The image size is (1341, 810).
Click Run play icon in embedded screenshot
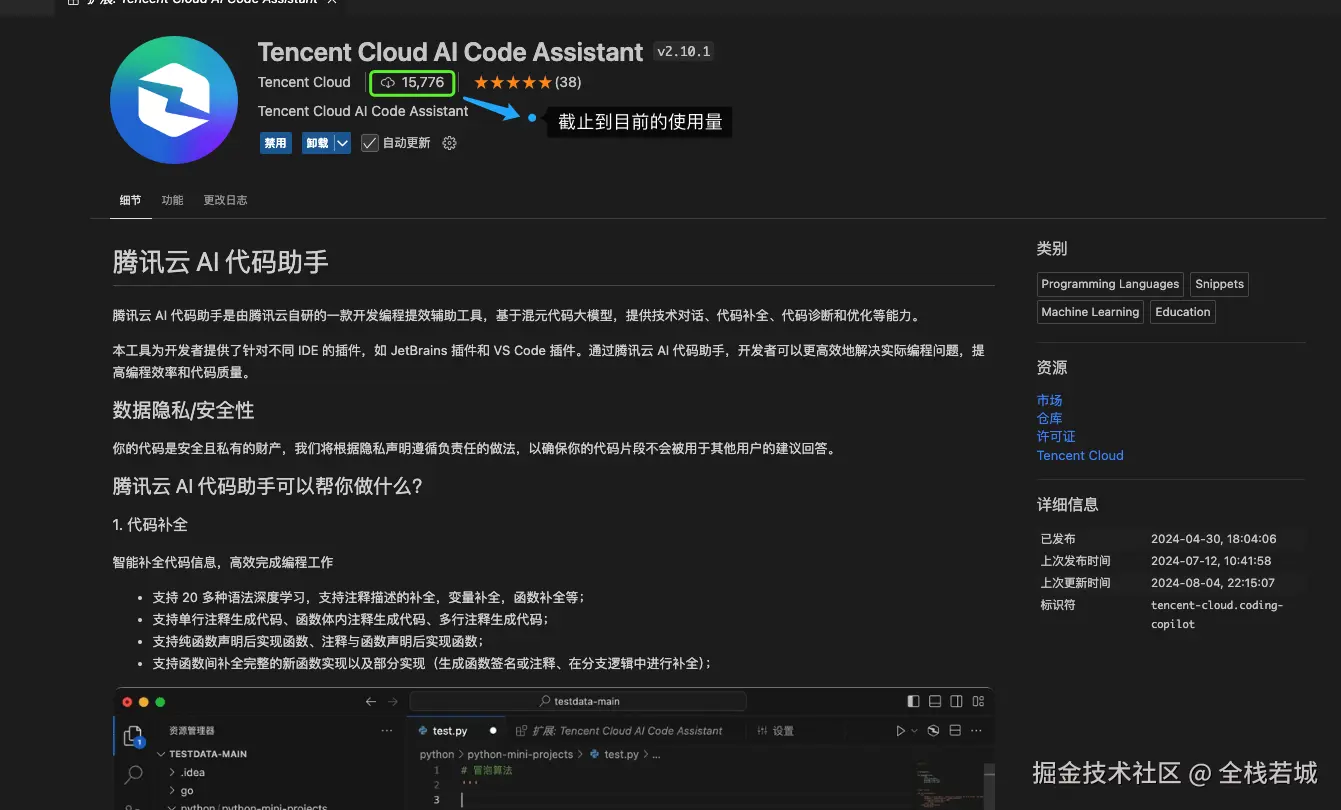(x=900, y=731)
